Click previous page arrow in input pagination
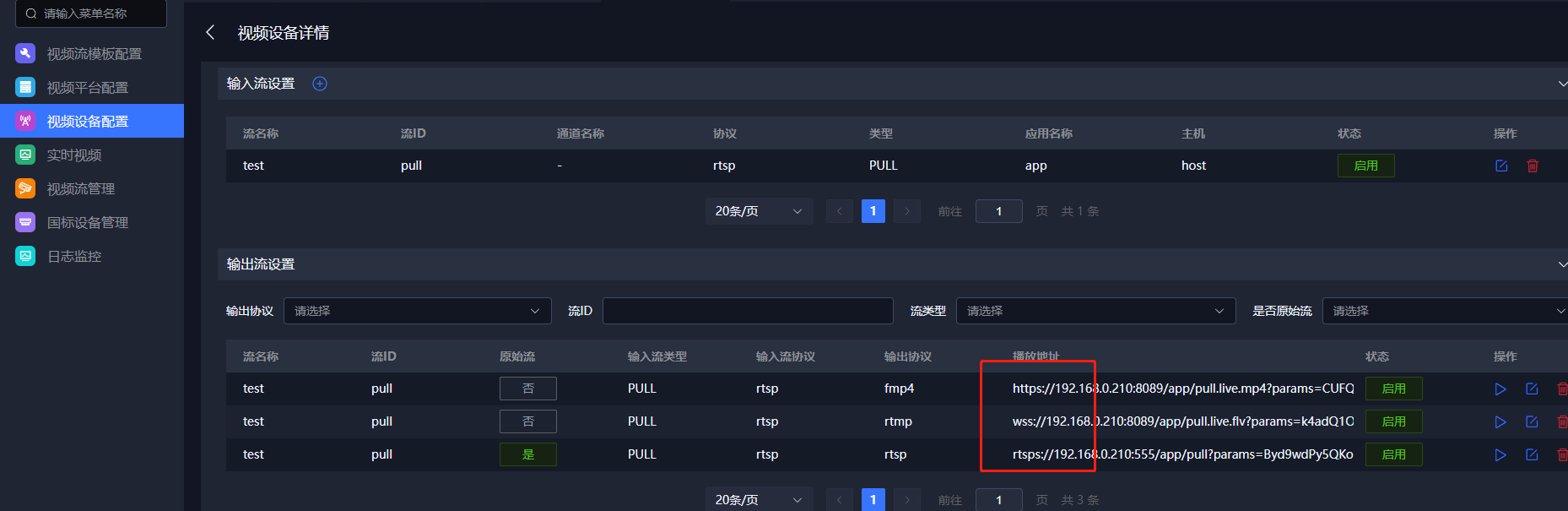This screenshot has width=1568, height=511. tap(839, 211)
